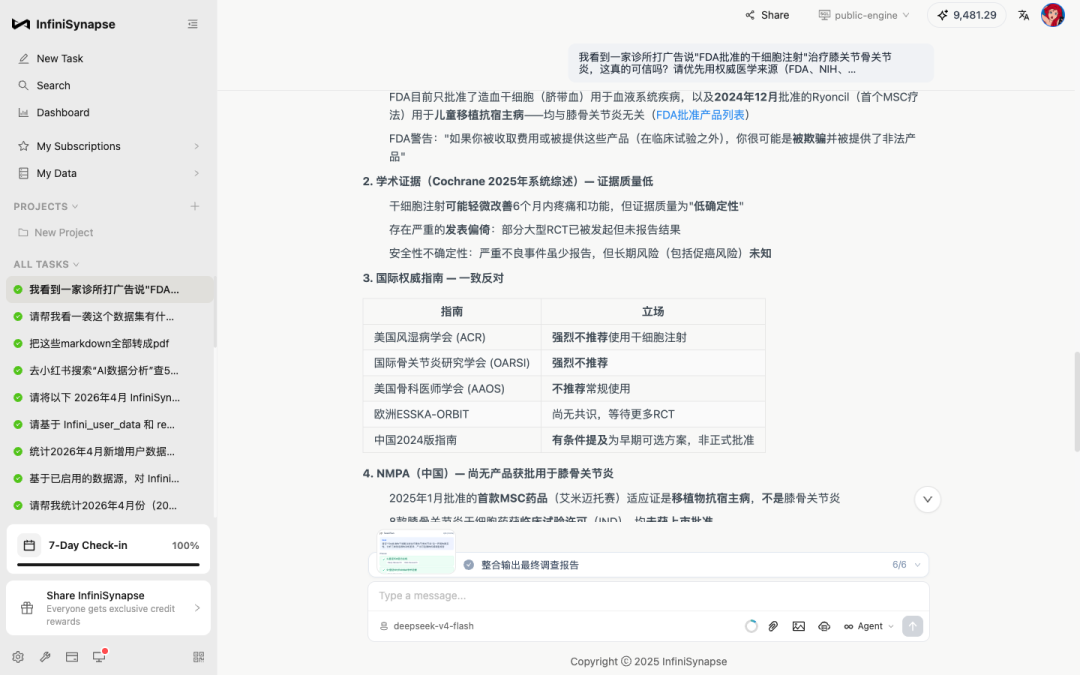This screenshot has height=675, width=1080.
Task: Open the 9,481.29 credits balance
Action: point(966,15)
